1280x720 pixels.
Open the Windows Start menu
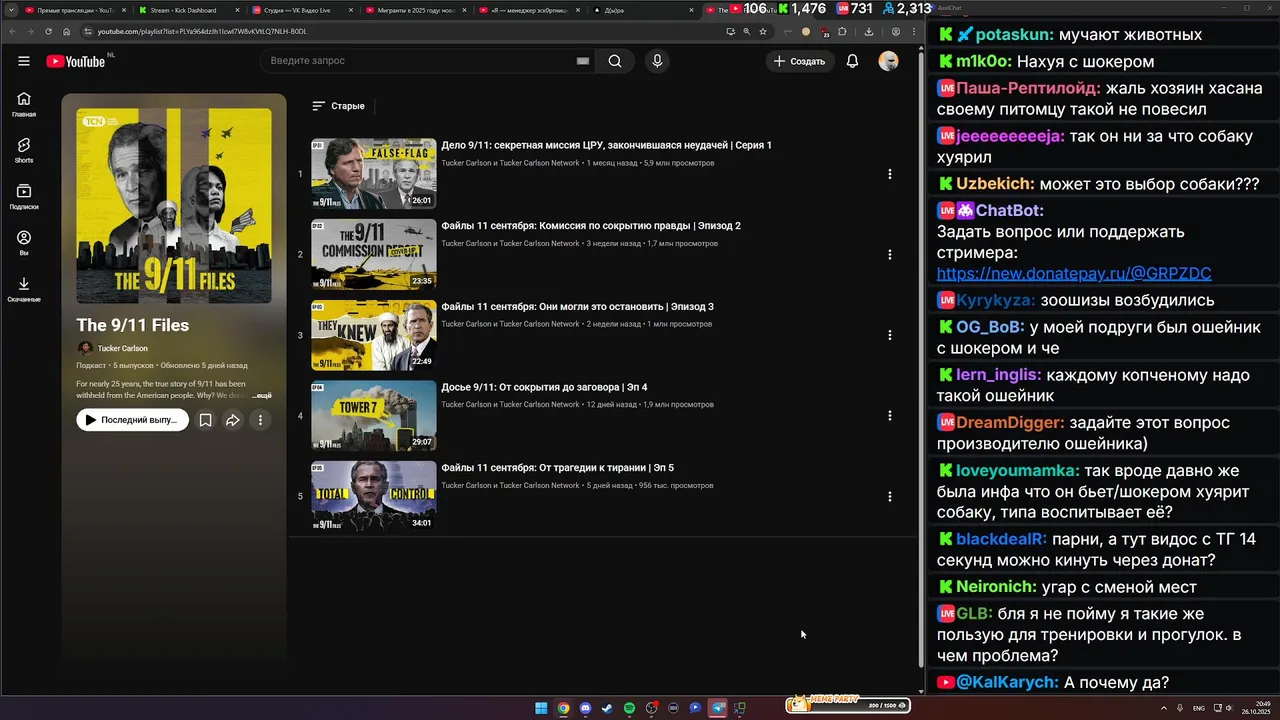pyautogui.click(x=541, y=708)
